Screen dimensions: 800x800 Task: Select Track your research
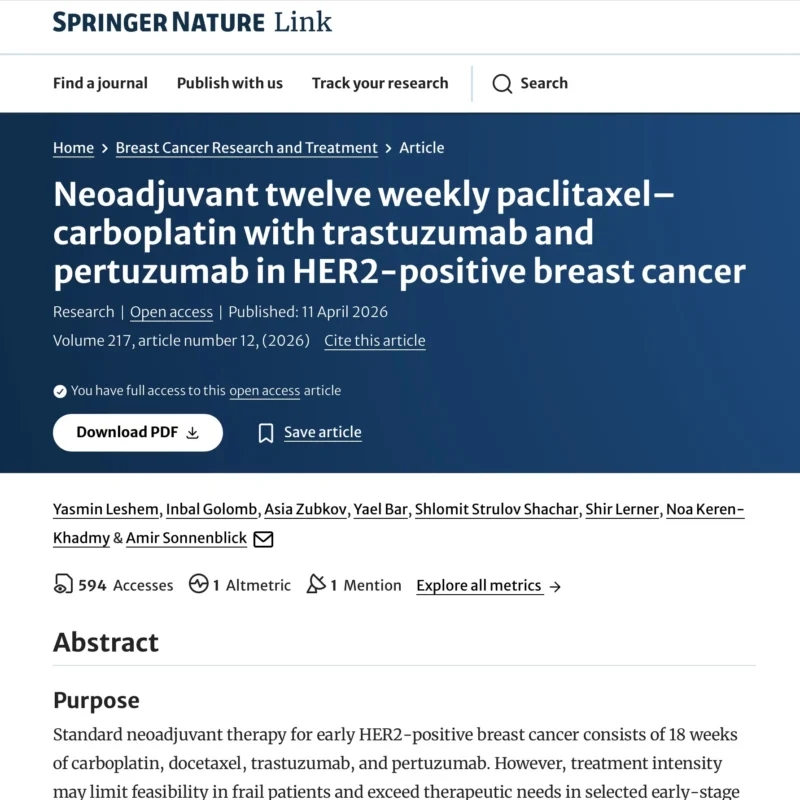click(380, 83)
